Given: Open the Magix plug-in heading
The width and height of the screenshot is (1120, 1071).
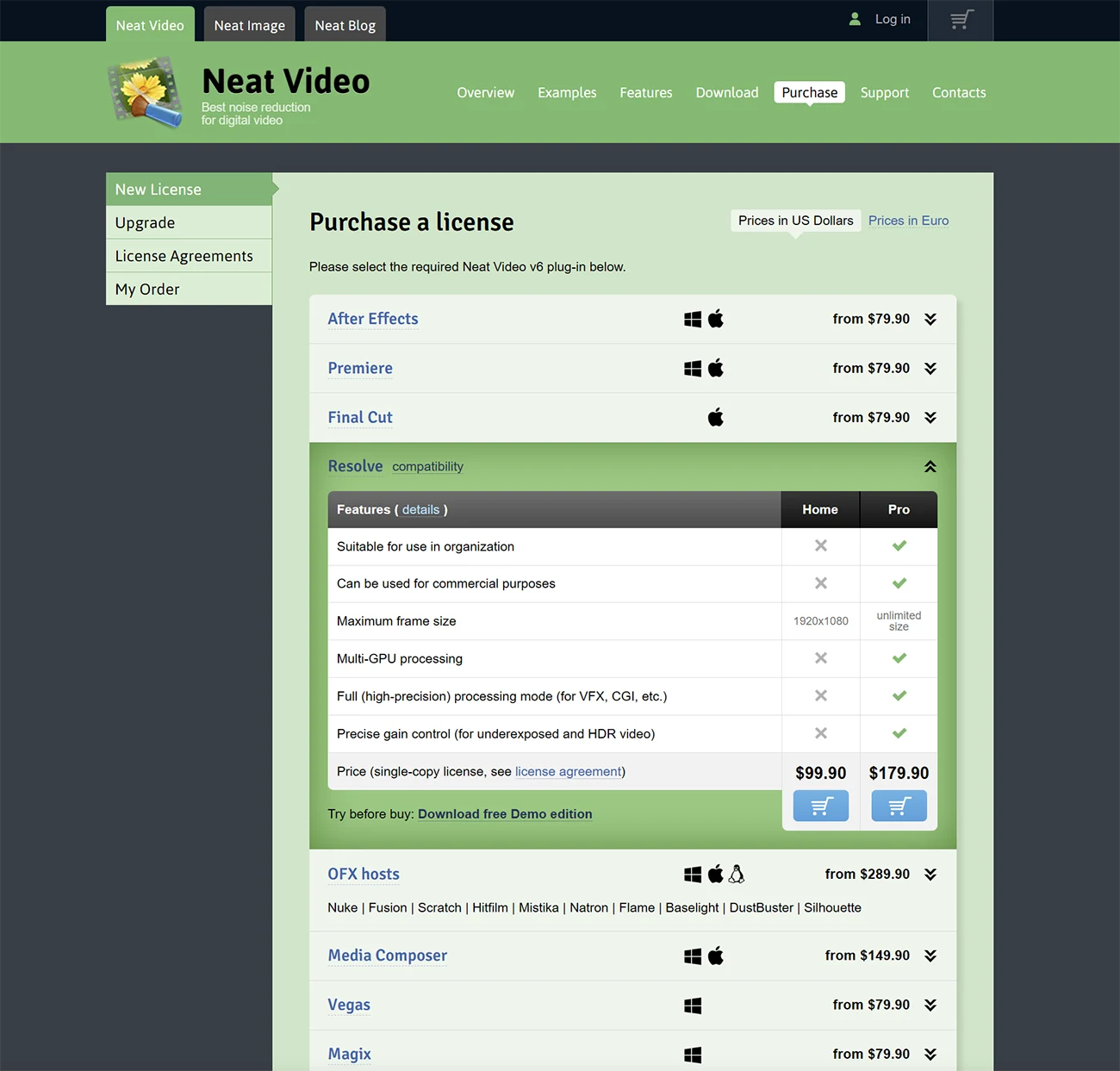Looking at the screenshot, I should [350, 1054].
